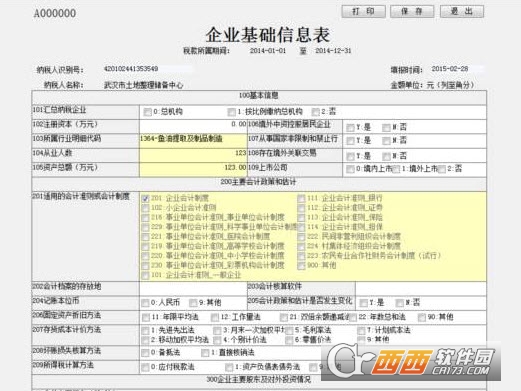Click the 保存 save button
Image resolution: width=521 pixels, height=391 pixels.
[412, 12]
